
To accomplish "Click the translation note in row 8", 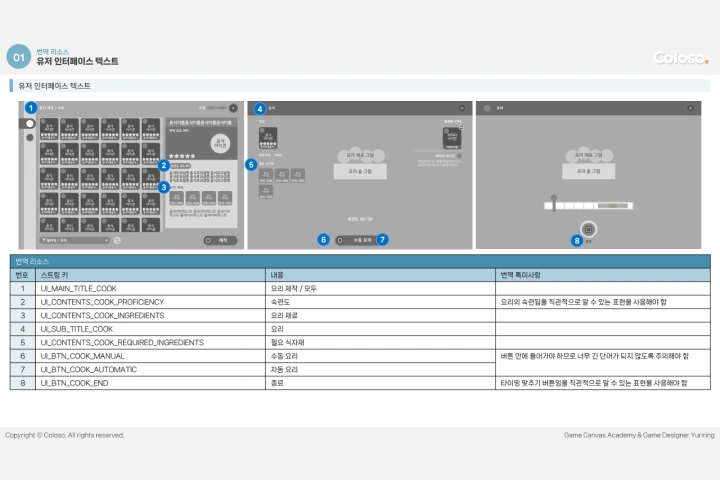I will click(x=603, y=383).
